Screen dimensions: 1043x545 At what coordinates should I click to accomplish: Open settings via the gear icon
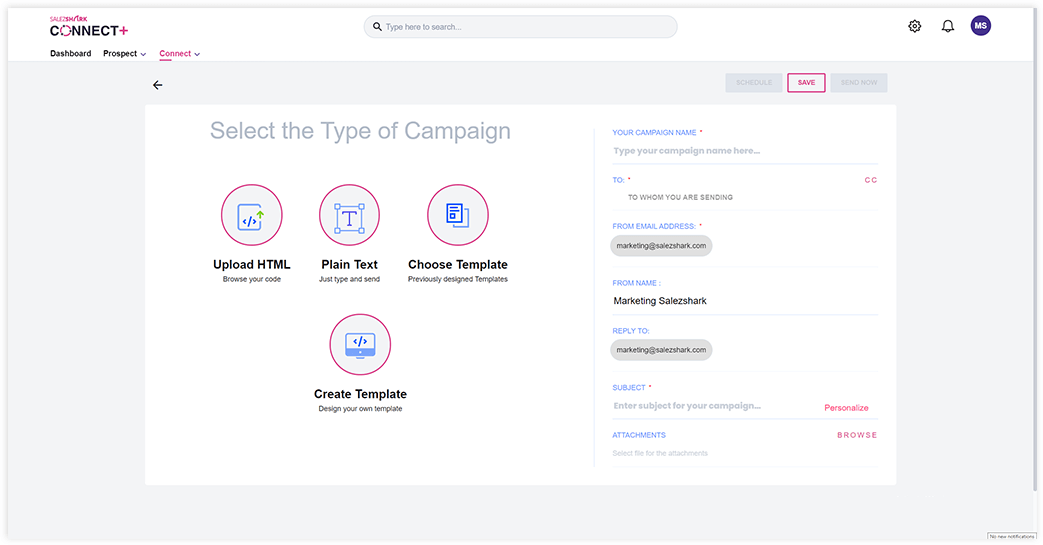(x=914, y=26)
